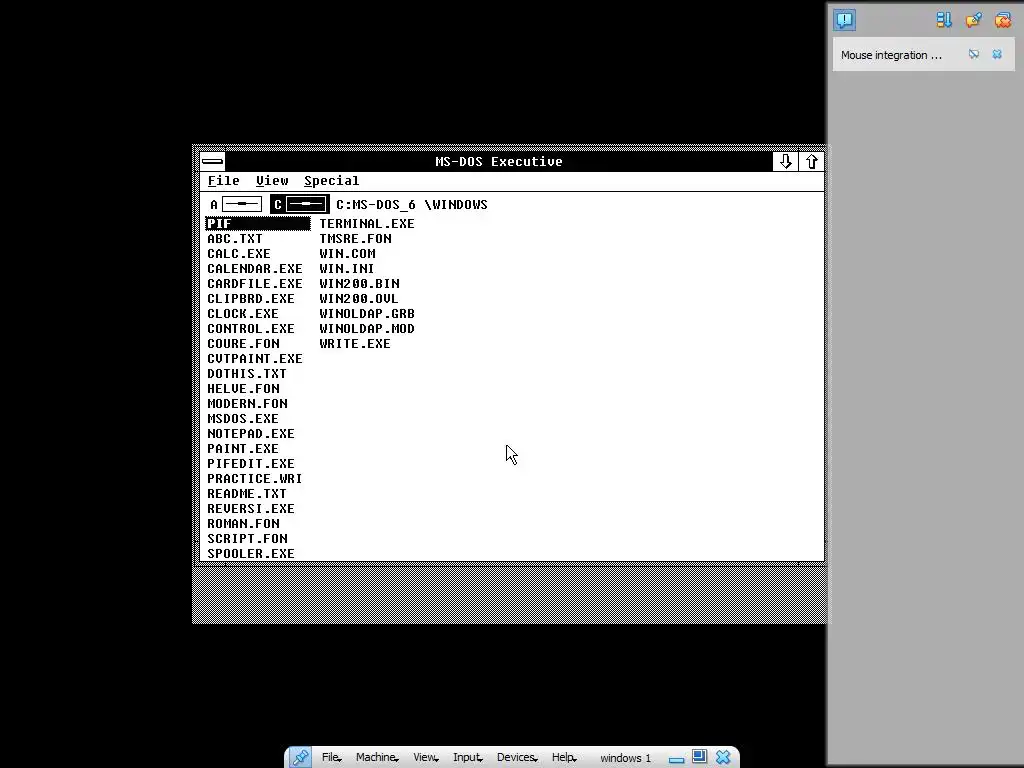Close VM using mini toolbar X icon

(723, 757)
